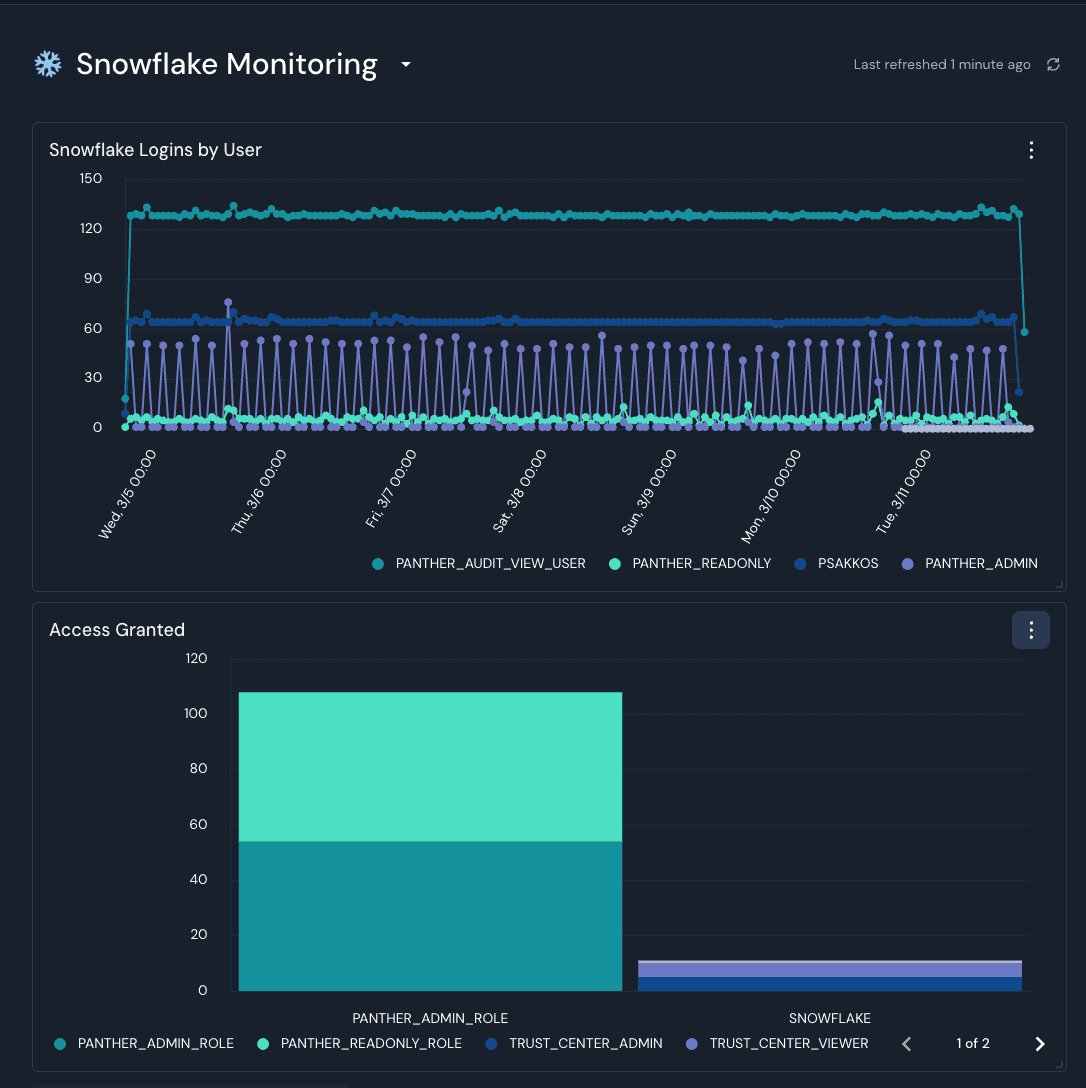1086x1088 pixels.
Task: Click the 'Snowflake Logins by User' panel title
Action: point(155,150)
